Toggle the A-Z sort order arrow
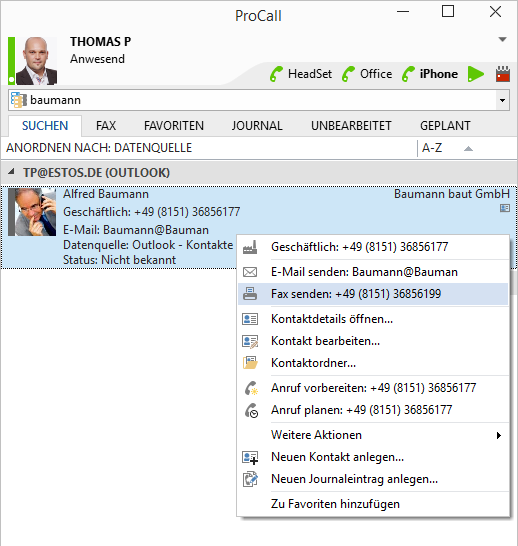Image resolution: width=518 pixels, height=546 pixels. click(x=468, y=149)
